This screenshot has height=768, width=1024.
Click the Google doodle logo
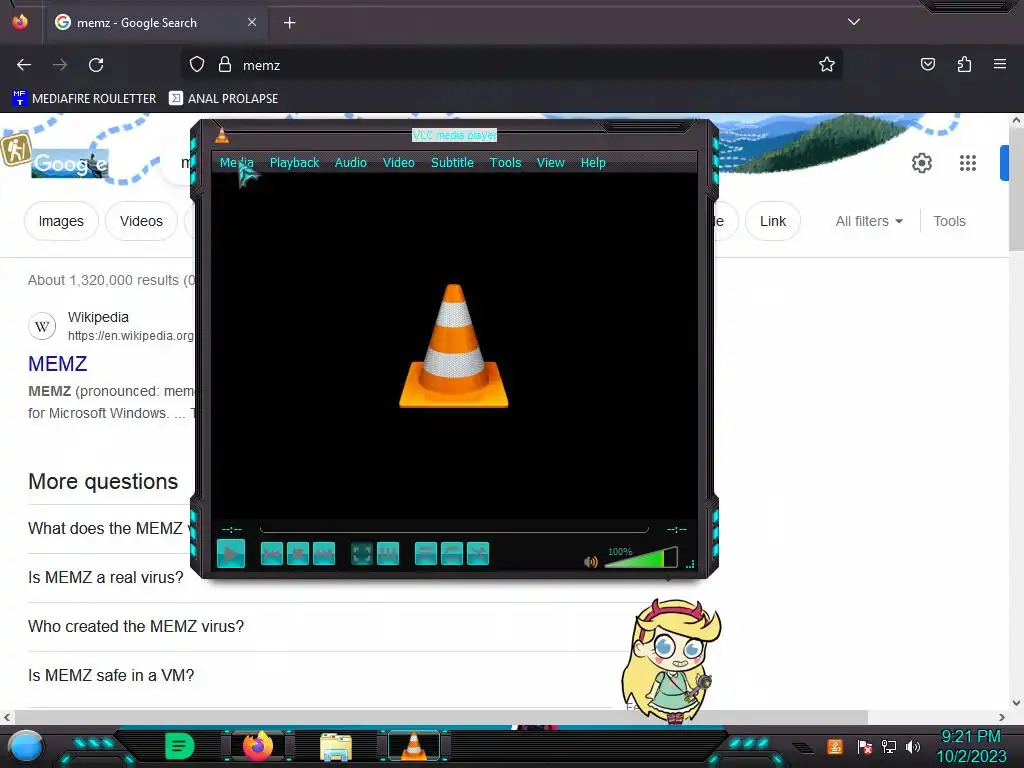point(70,163)
